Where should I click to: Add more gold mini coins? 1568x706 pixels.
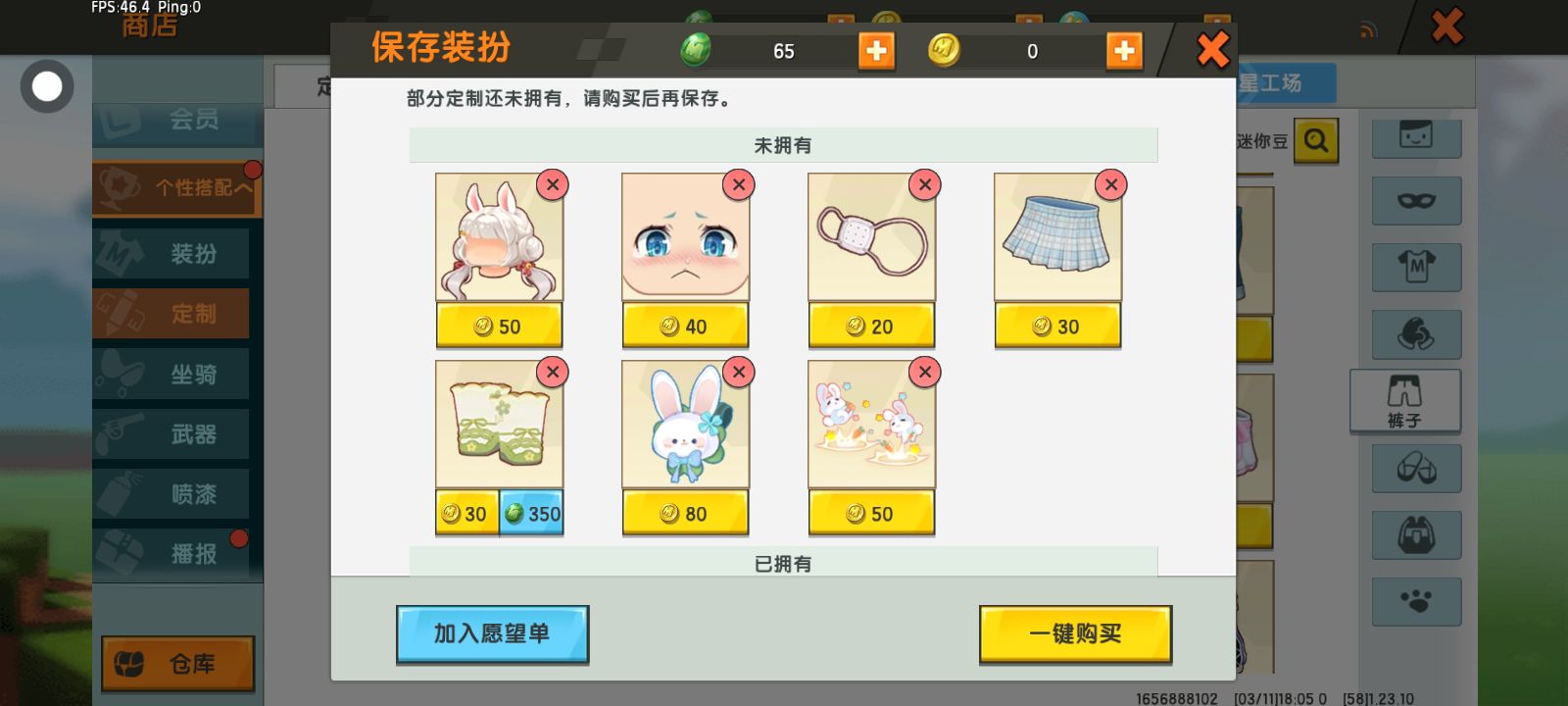[x=1124, y=51]
